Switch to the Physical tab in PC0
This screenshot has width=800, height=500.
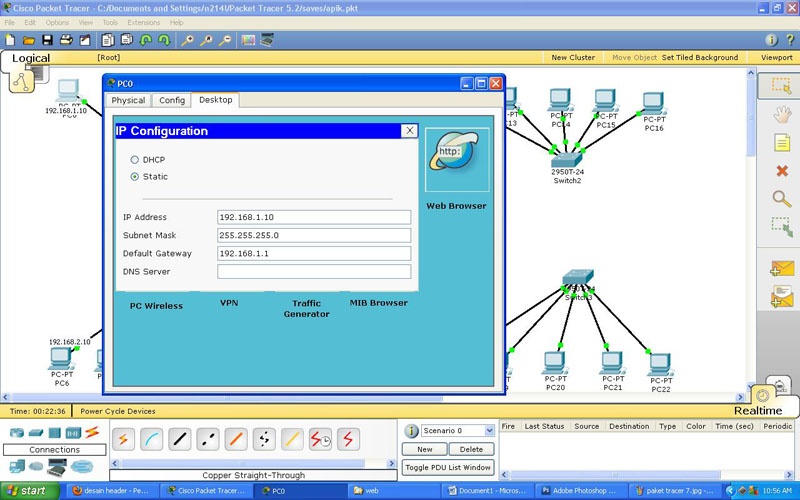click(128, 101)
